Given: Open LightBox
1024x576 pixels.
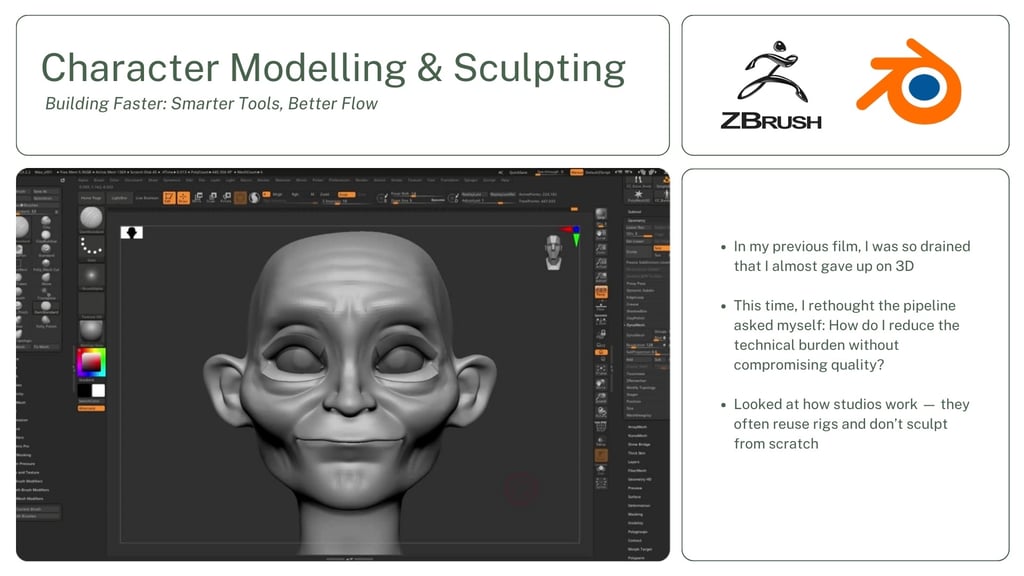Looking at the screenshot, I should tap(119, 198).
